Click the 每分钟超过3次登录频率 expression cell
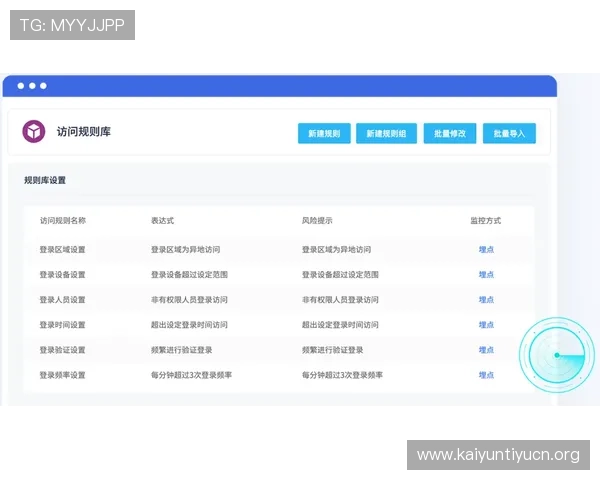The image size is (600, 480). tap(191, 375)
